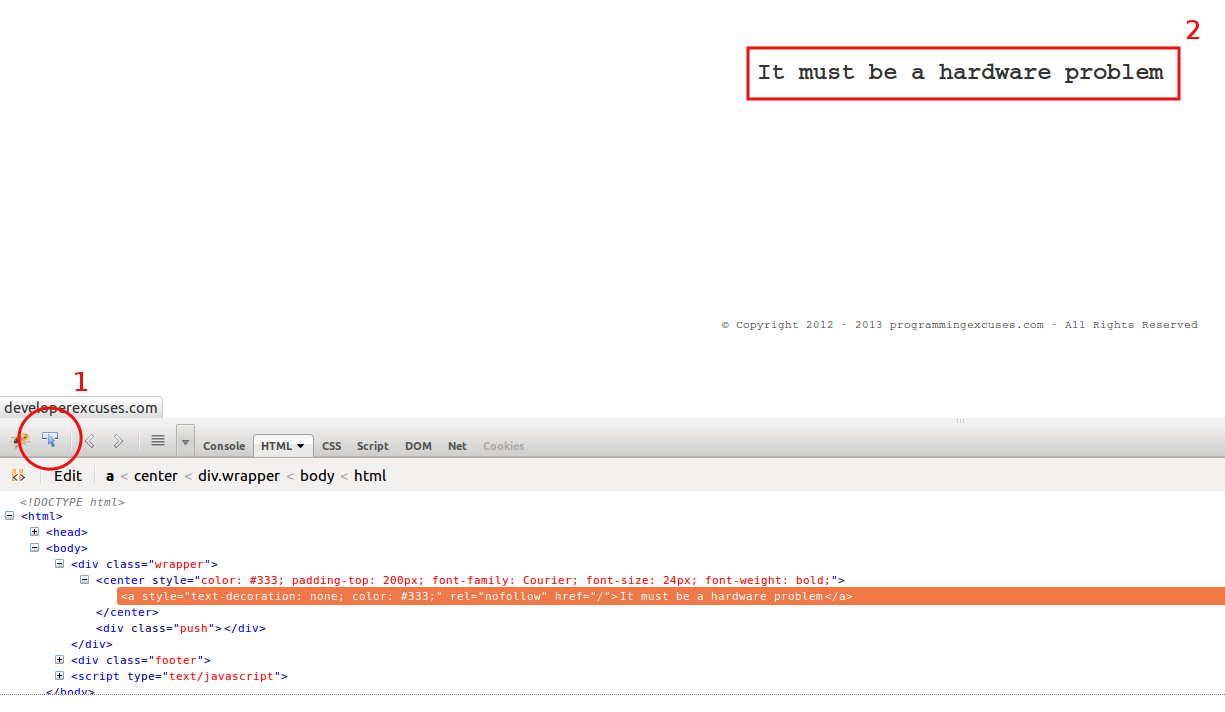Expand the div footer node

[60, 660]
